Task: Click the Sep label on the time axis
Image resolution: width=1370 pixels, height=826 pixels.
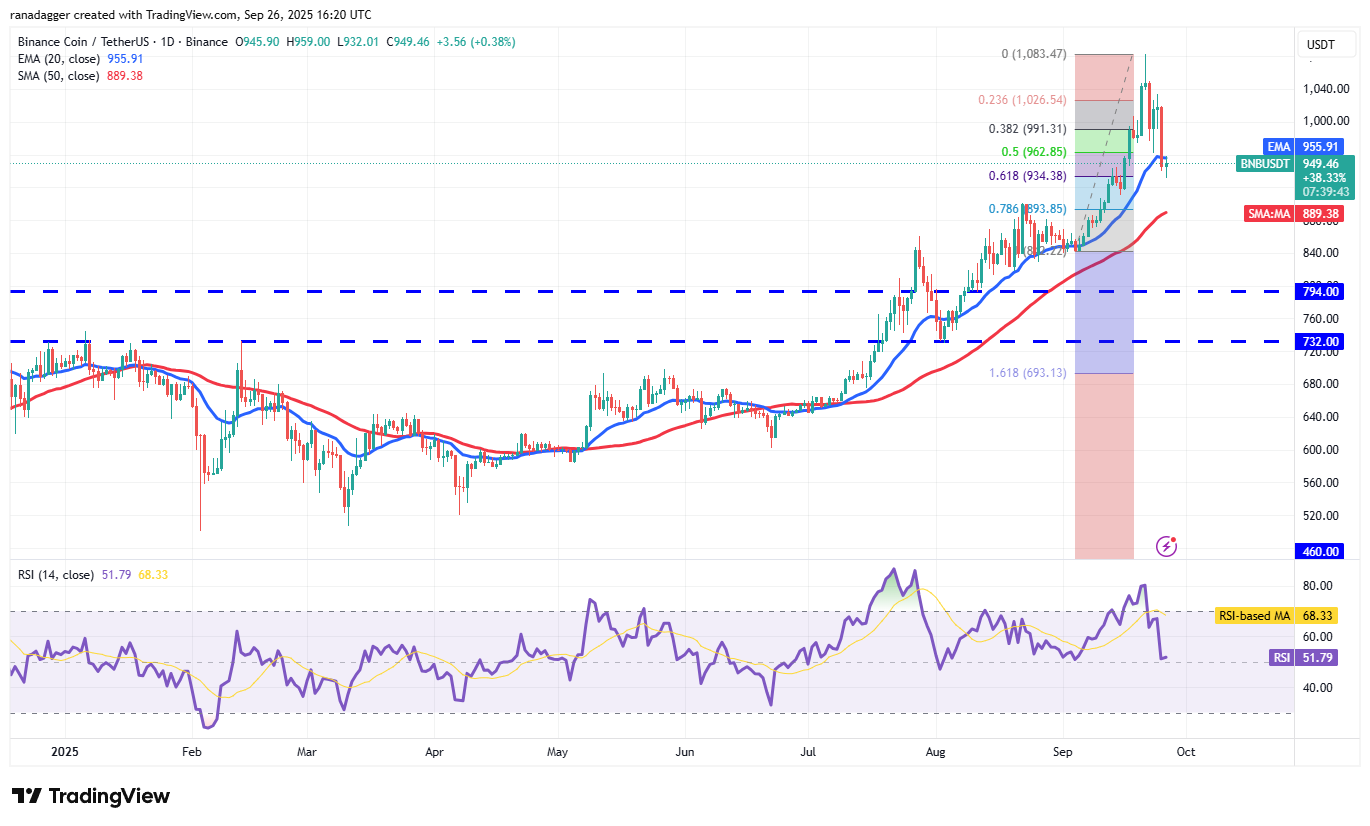Action: [x=1064, y=750]
